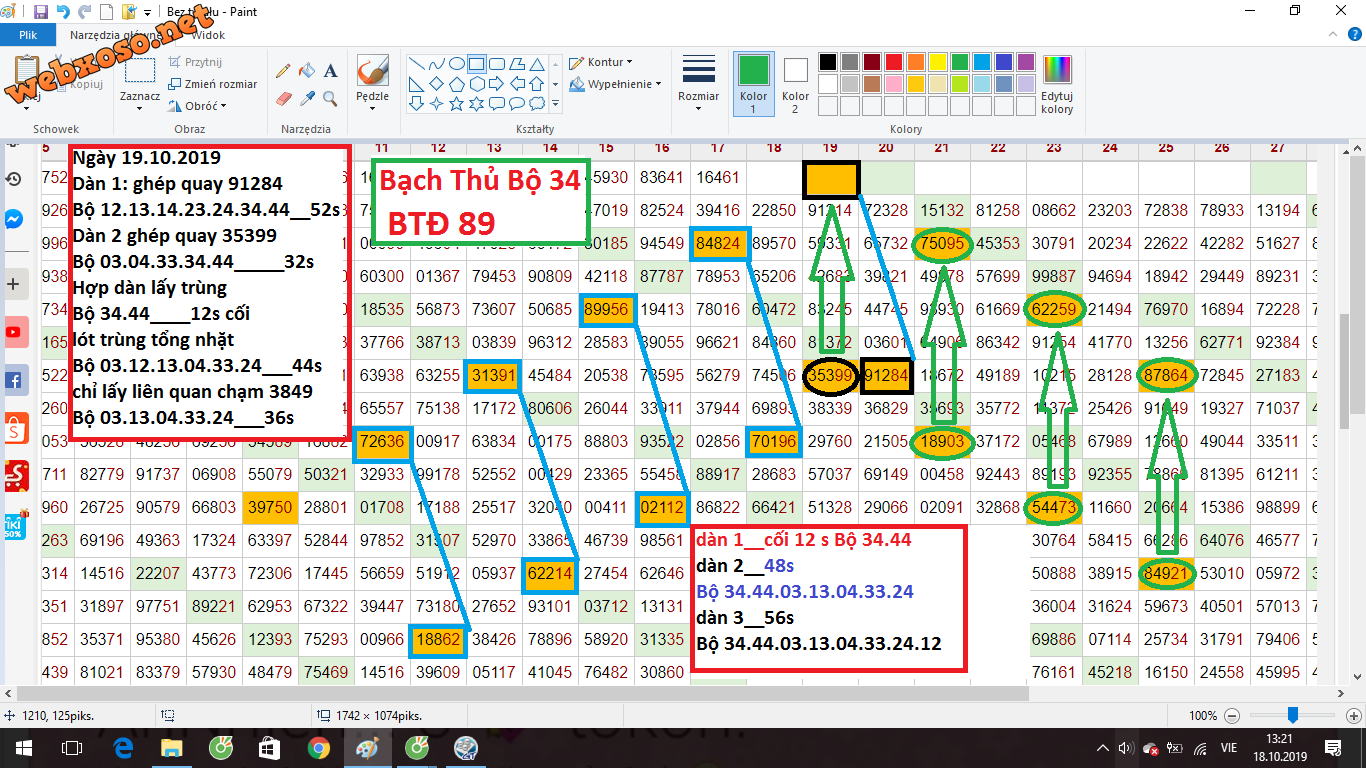Launch Microsoft Edge from the taskbar

[124, 747]
